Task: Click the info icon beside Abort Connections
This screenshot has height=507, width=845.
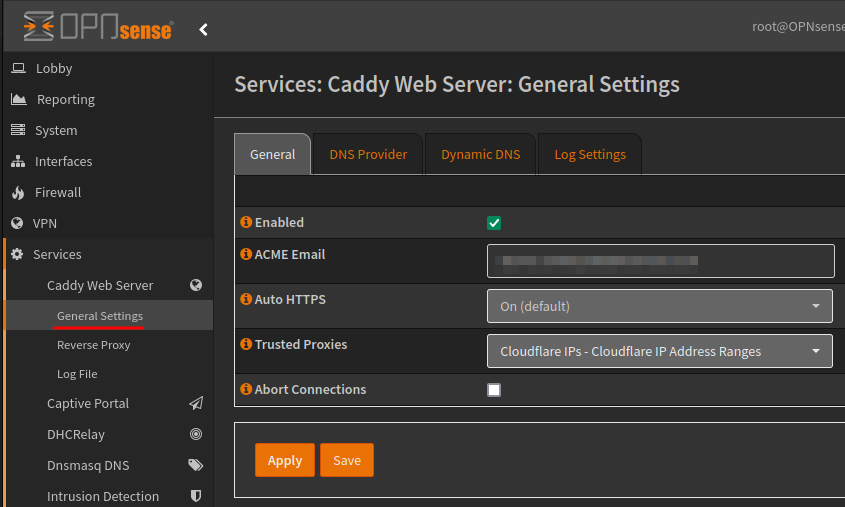Action: pos(246,389)
